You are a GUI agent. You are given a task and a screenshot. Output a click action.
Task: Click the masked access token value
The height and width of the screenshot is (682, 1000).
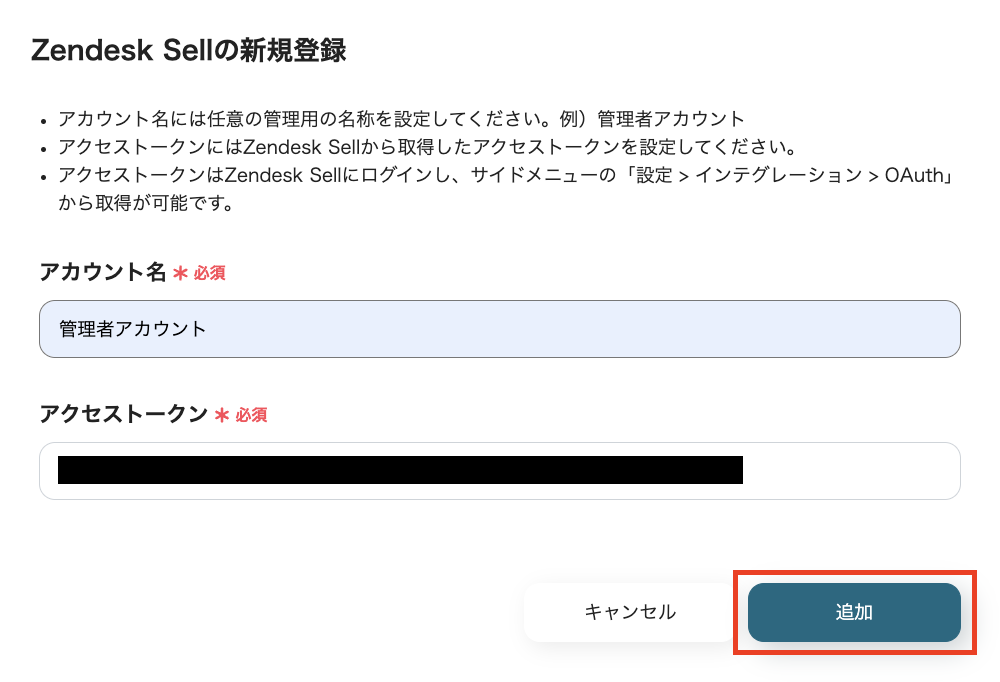click(x=400, y=470)
